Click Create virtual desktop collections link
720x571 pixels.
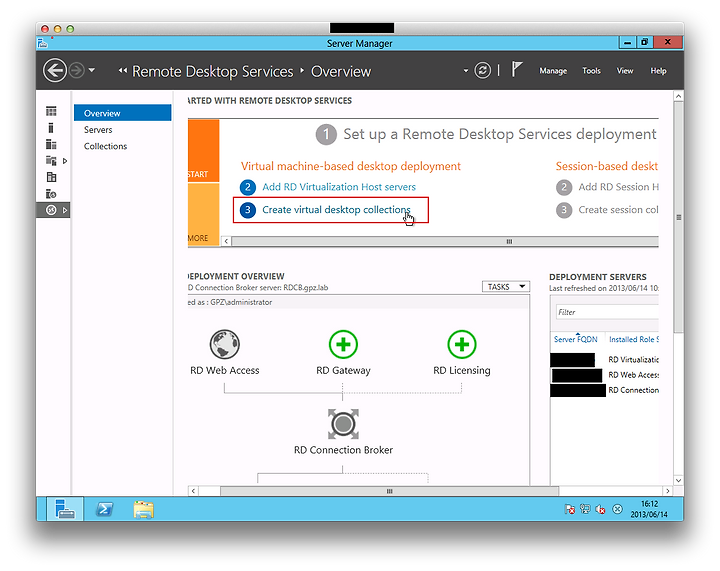(336, 210)
